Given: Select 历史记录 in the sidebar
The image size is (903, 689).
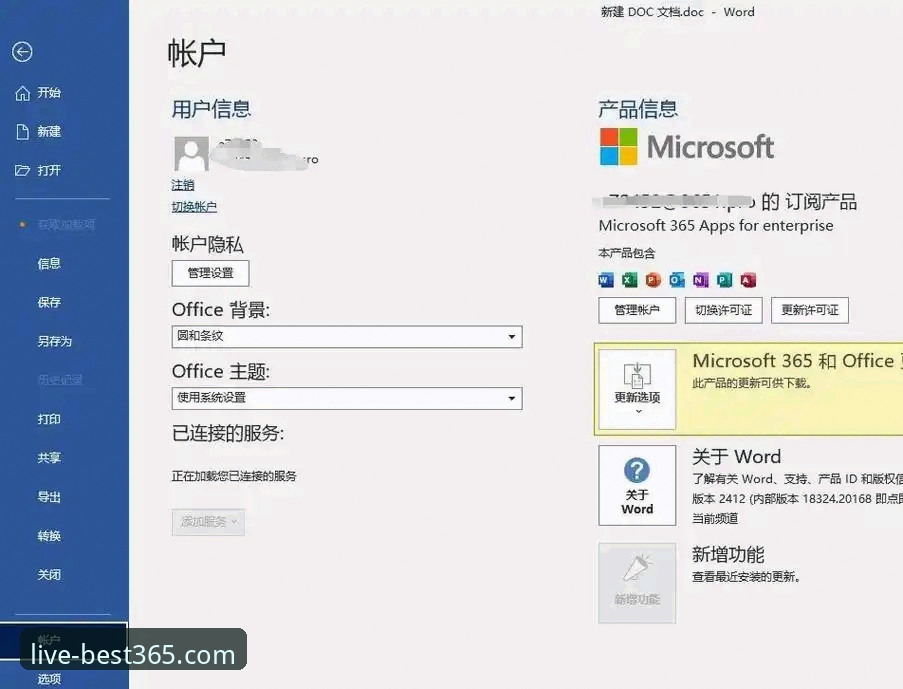Looking at the screenshot, I should point(60,380).
